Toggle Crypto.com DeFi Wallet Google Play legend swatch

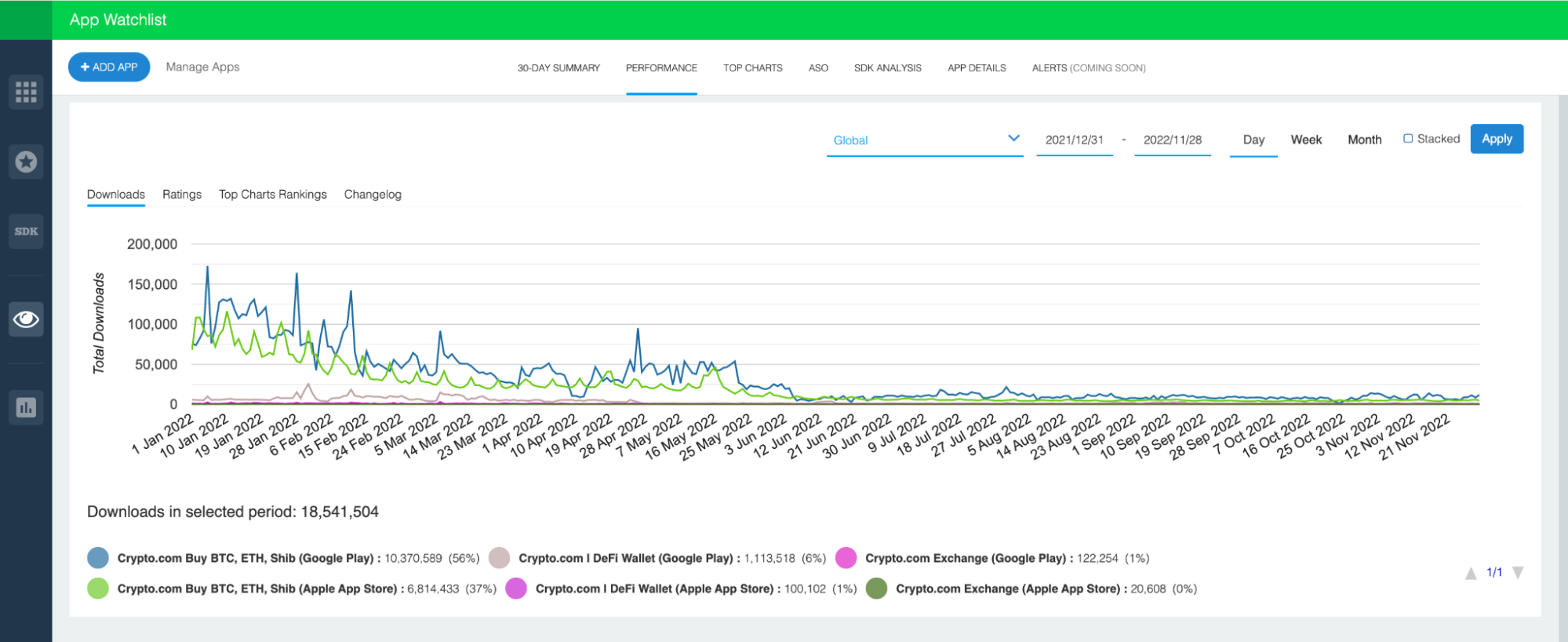(x=499, y=558)
